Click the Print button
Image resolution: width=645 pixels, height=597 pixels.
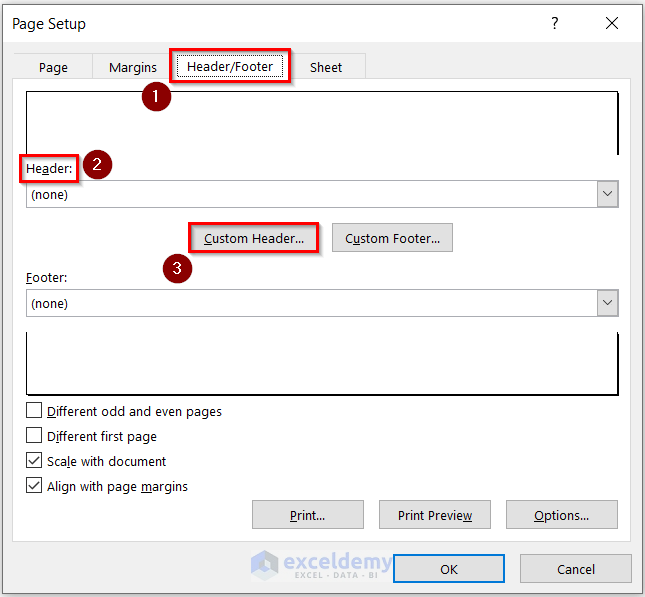(308, 515)
